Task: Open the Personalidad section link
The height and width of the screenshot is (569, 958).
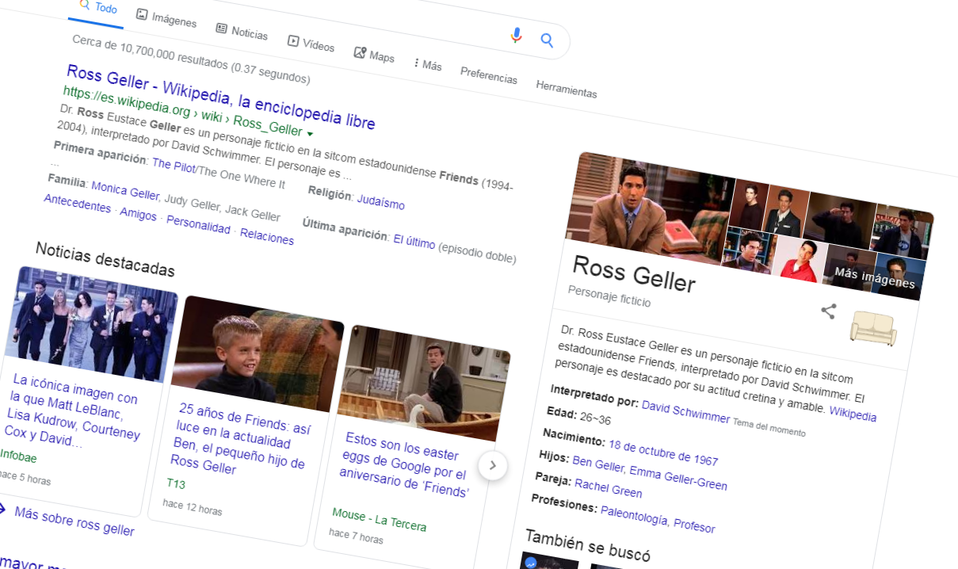Action: 198,224
